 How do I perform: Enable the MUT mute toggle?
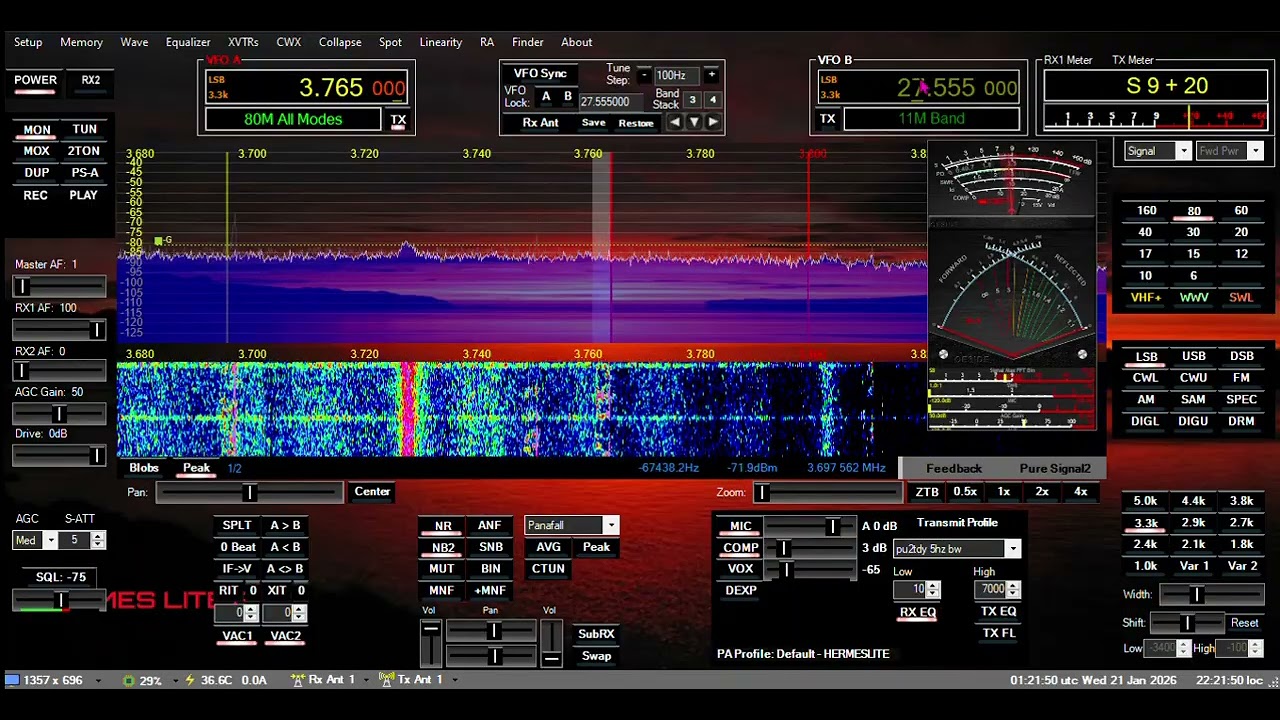coord(442,569)
